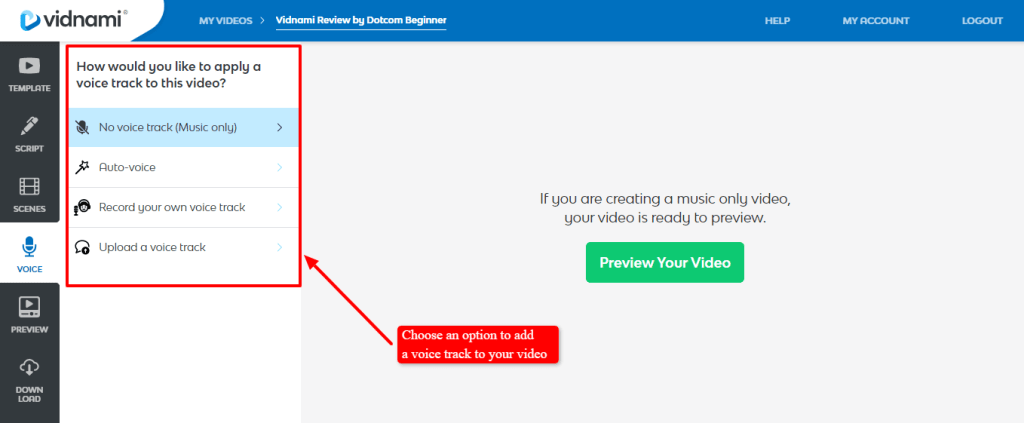The height and width of the screenshot is (423, 1024).
Task: Select the Auto-voice option text
Action: (127, 167)
